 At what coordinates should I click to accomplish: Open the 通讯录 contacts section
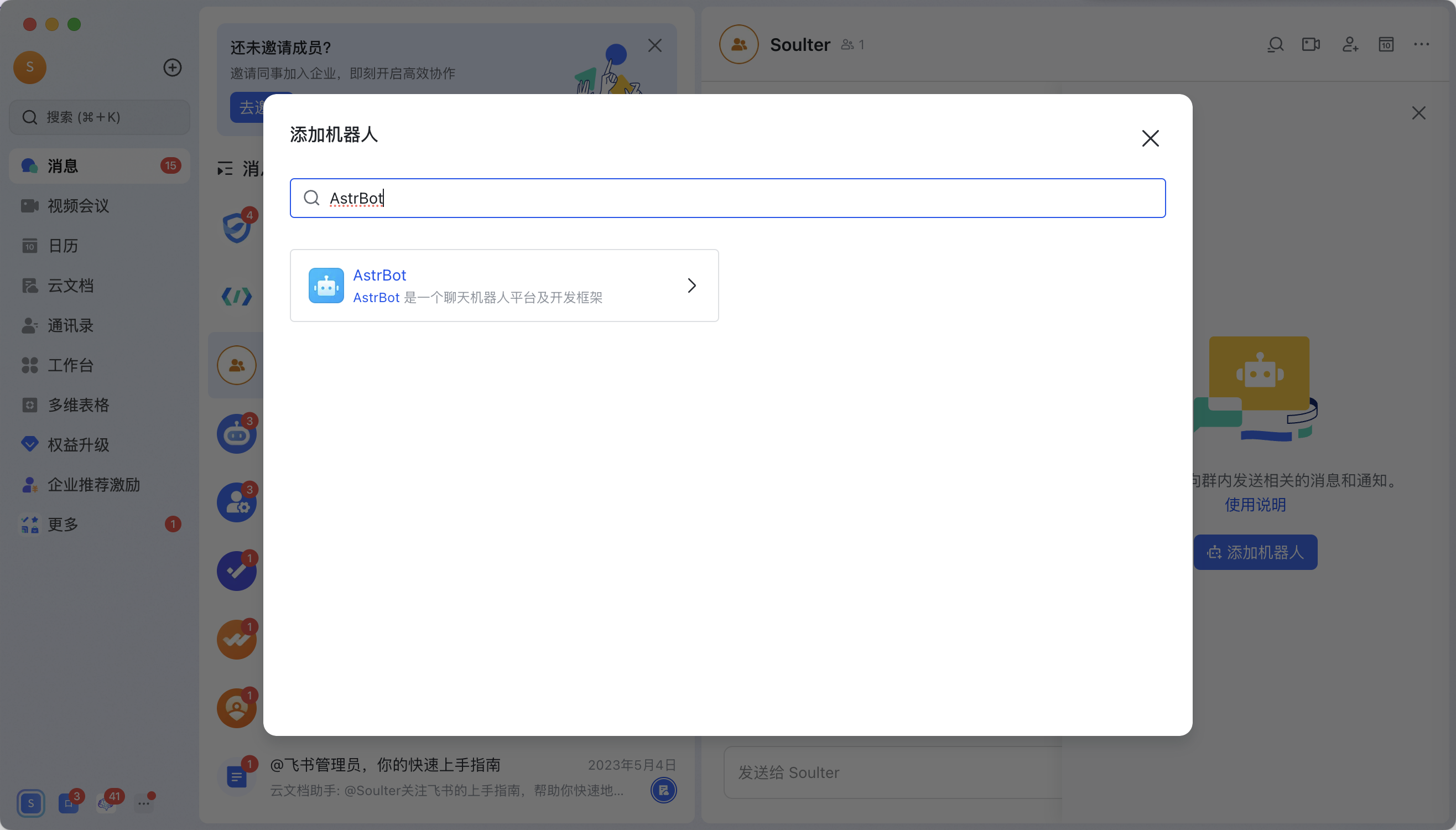71,325
